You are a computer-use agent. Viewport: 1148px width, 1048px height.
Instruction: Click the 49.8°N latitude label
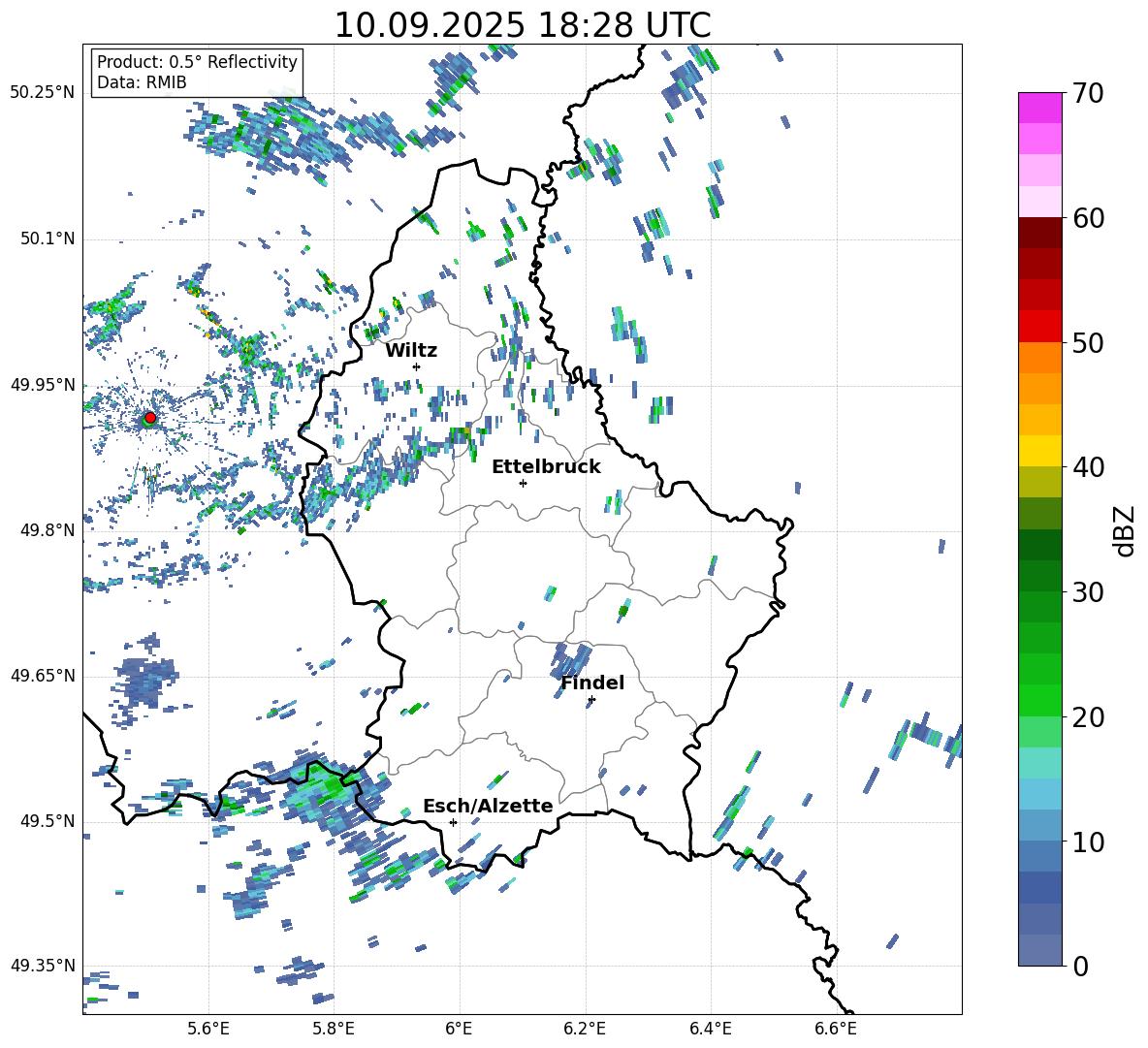(x=49, y=530)
